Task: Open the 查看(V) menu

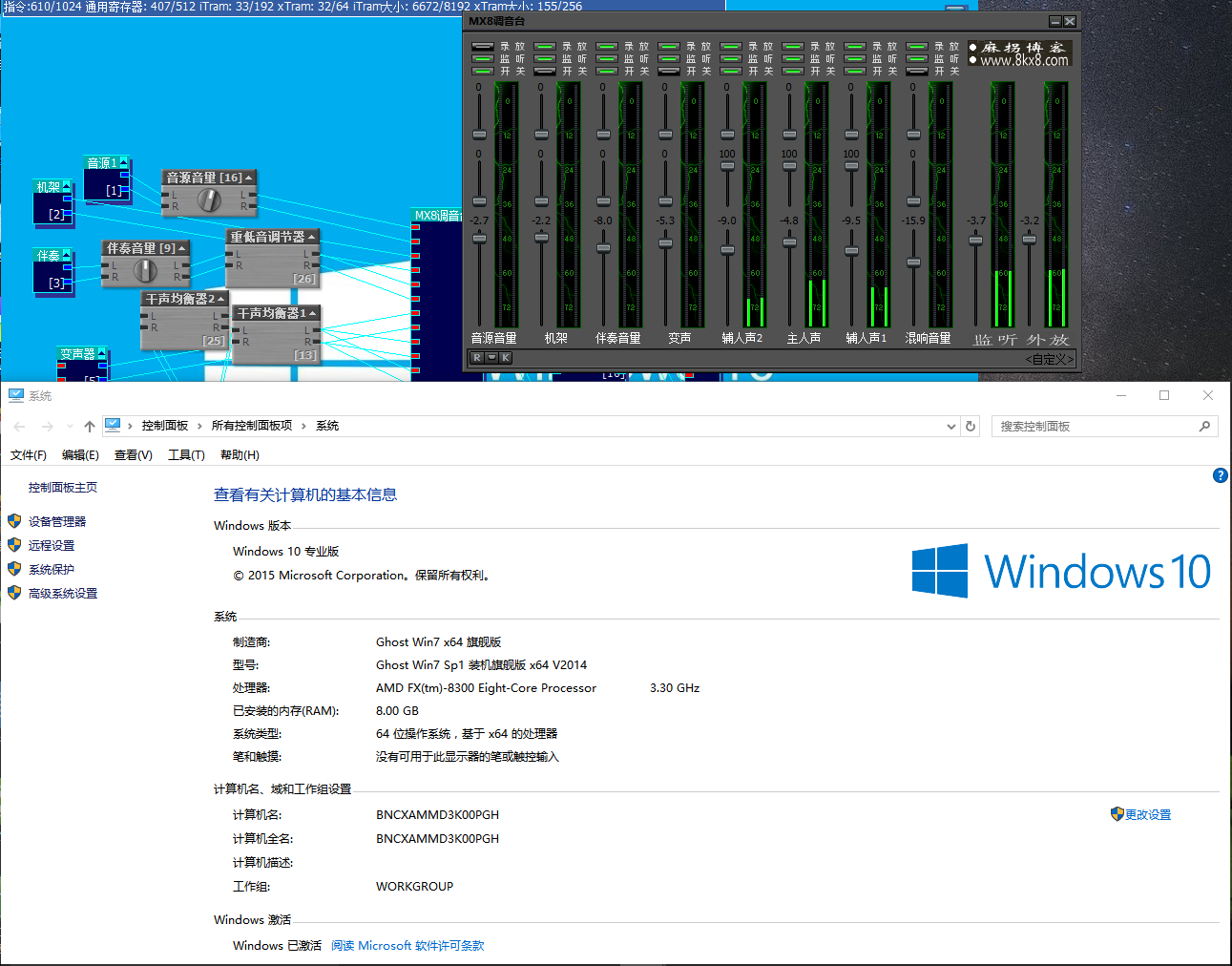Action: (134, 455)
